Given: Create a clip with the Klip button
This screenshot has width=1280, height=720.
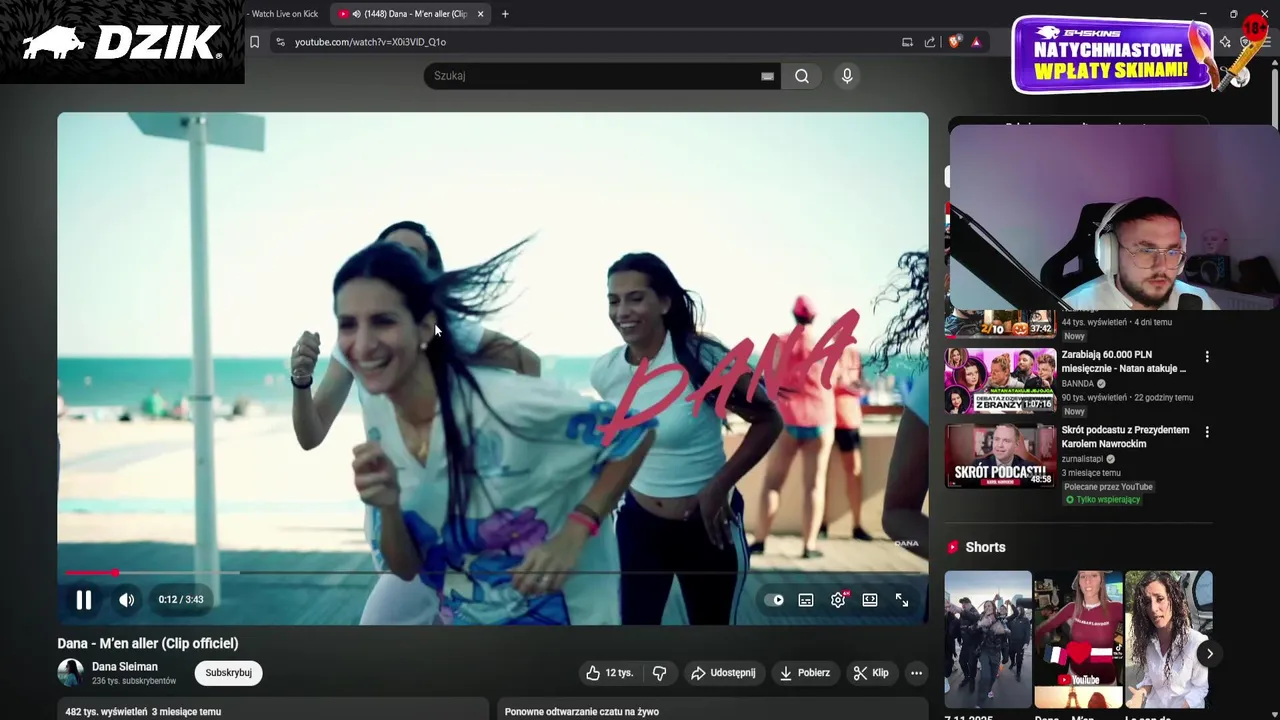Looking at the screenshot, I should pyautogui.click(x=871, y=673).
